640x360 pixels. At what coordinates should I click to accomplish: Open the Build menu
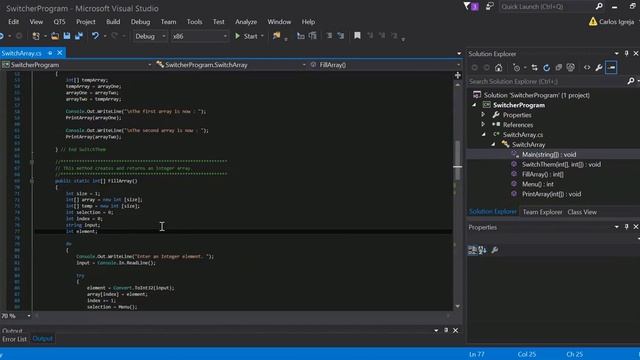point(113,22)
